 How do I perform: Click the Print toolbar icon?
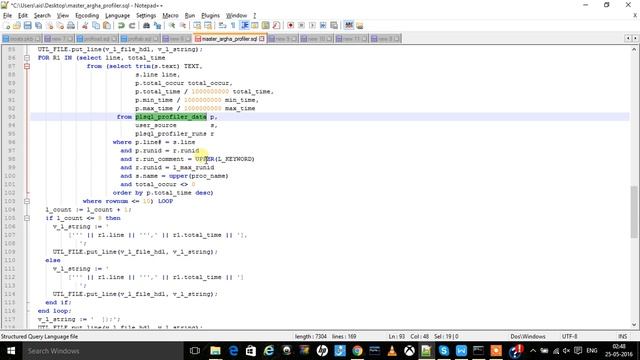coord(71,25)
